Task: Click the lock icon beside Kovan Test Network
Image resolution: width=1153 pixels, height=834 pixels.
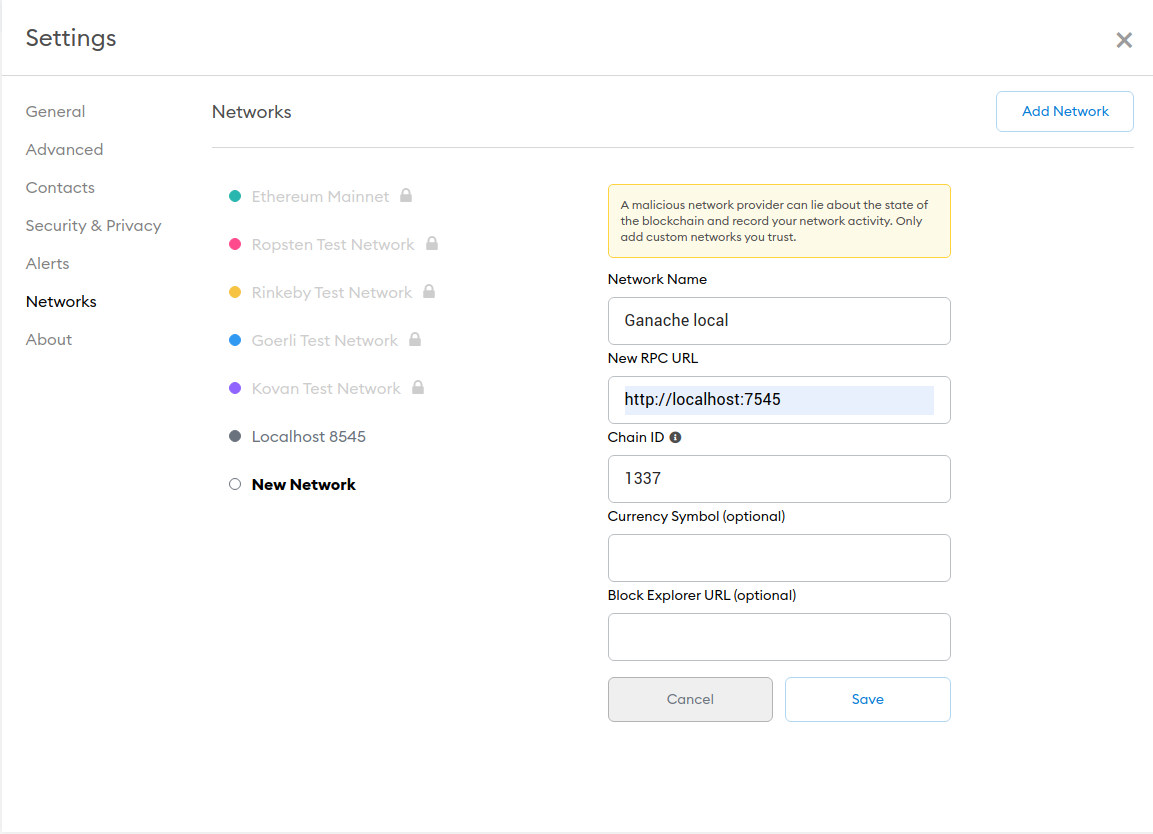Action: 418,387
